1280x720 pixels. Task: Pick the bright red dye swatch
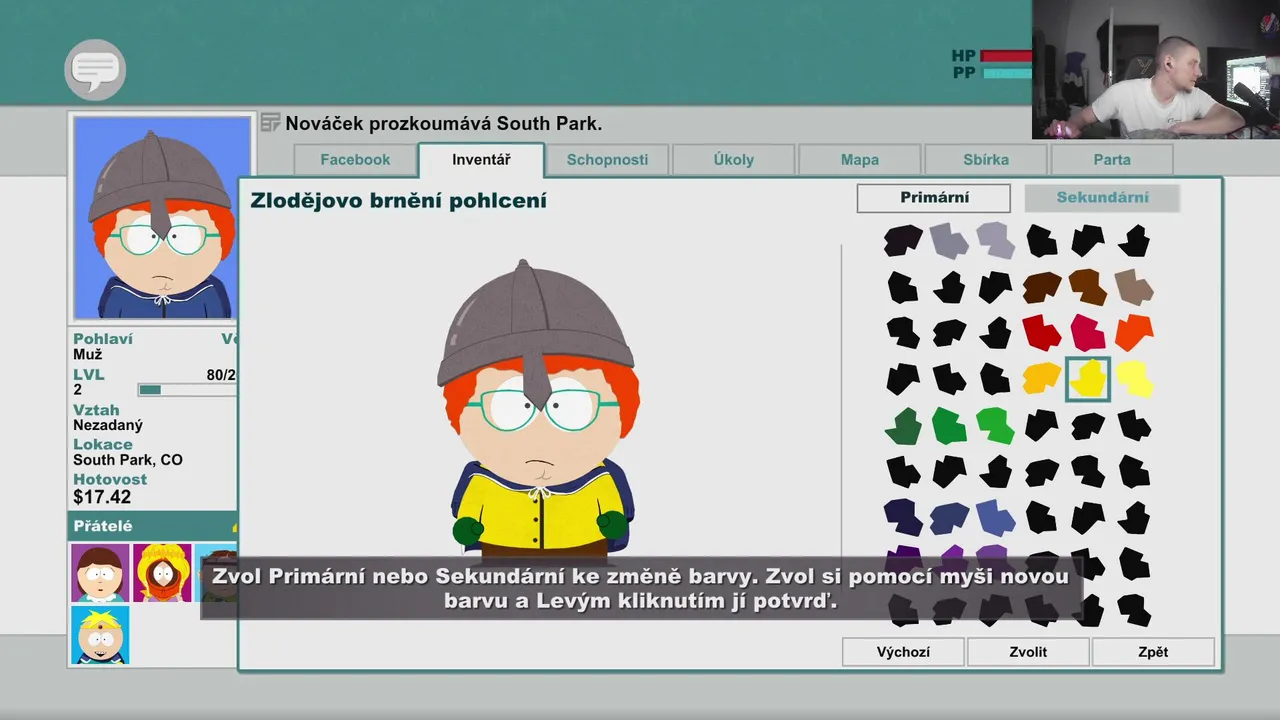(1042, 333)
